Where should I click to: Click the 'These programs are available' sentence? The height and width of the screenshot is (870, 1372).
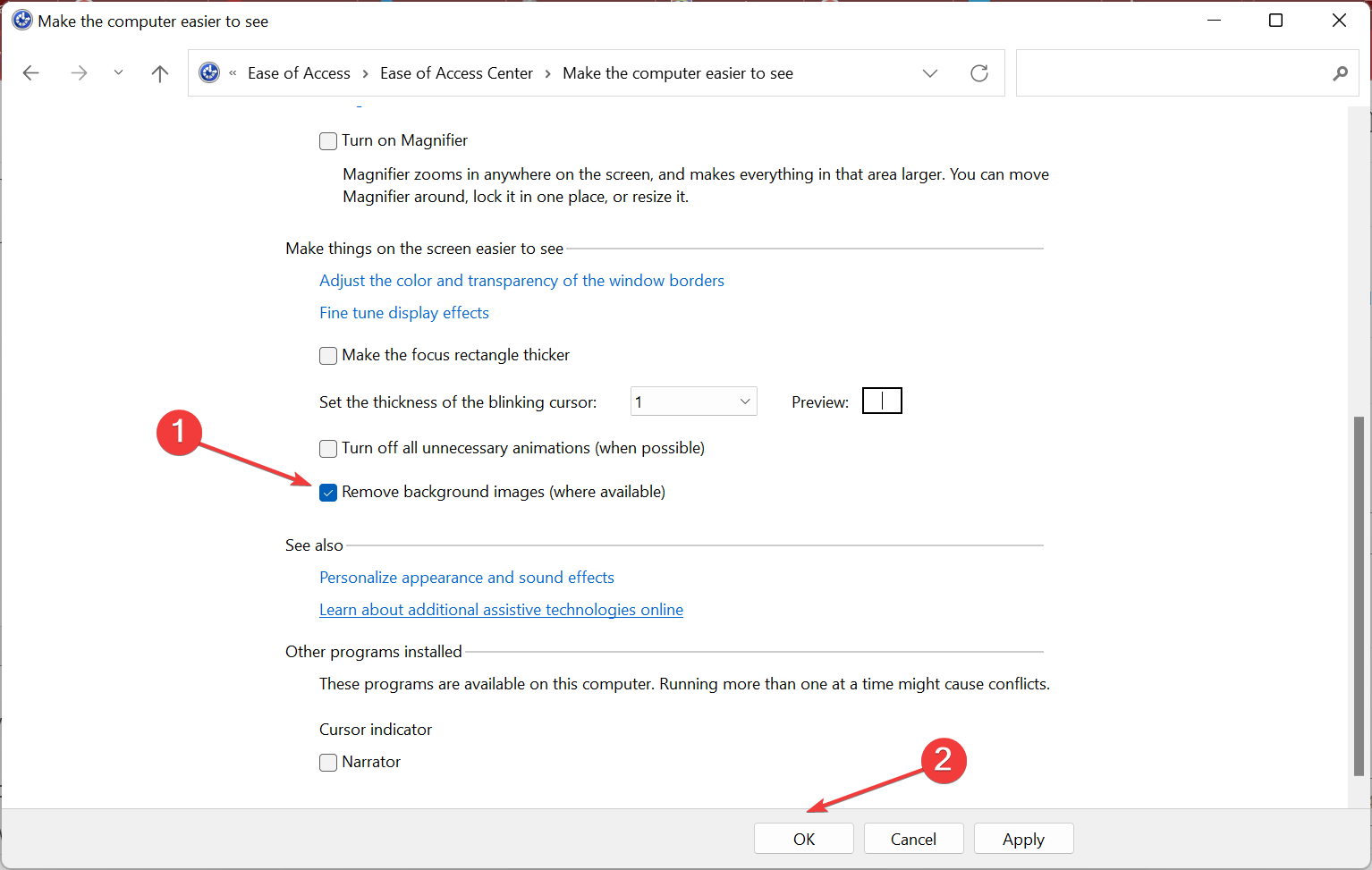point(684,684)
